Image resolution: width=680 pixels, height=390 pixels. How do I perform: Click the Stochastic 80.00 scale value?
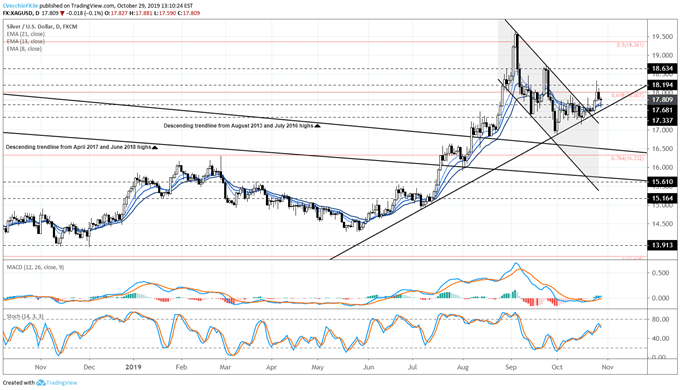[660, 320]
